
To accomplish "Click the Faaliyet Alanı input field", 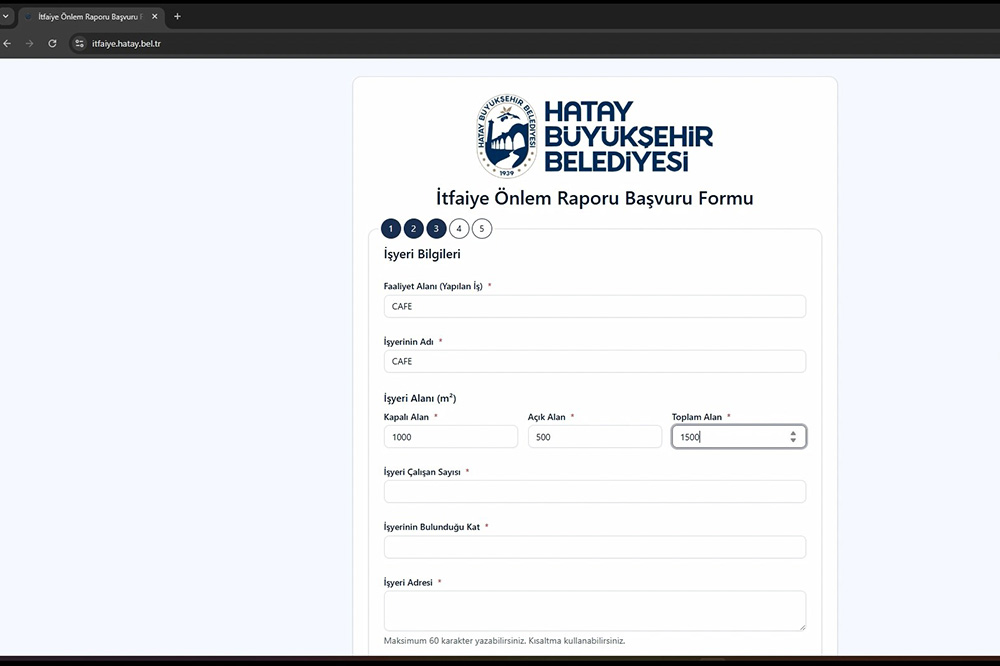I will pos(594,306).
